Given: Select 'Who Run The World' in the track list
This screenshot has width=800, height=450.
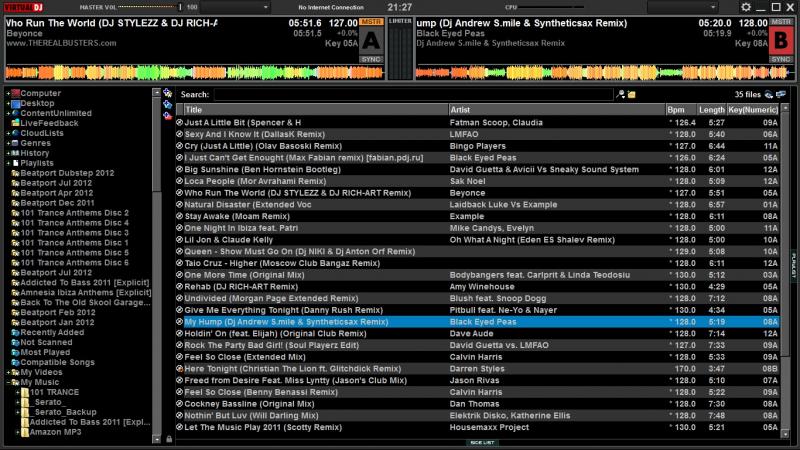Looking at the screenshot, I should coord(479,193).
